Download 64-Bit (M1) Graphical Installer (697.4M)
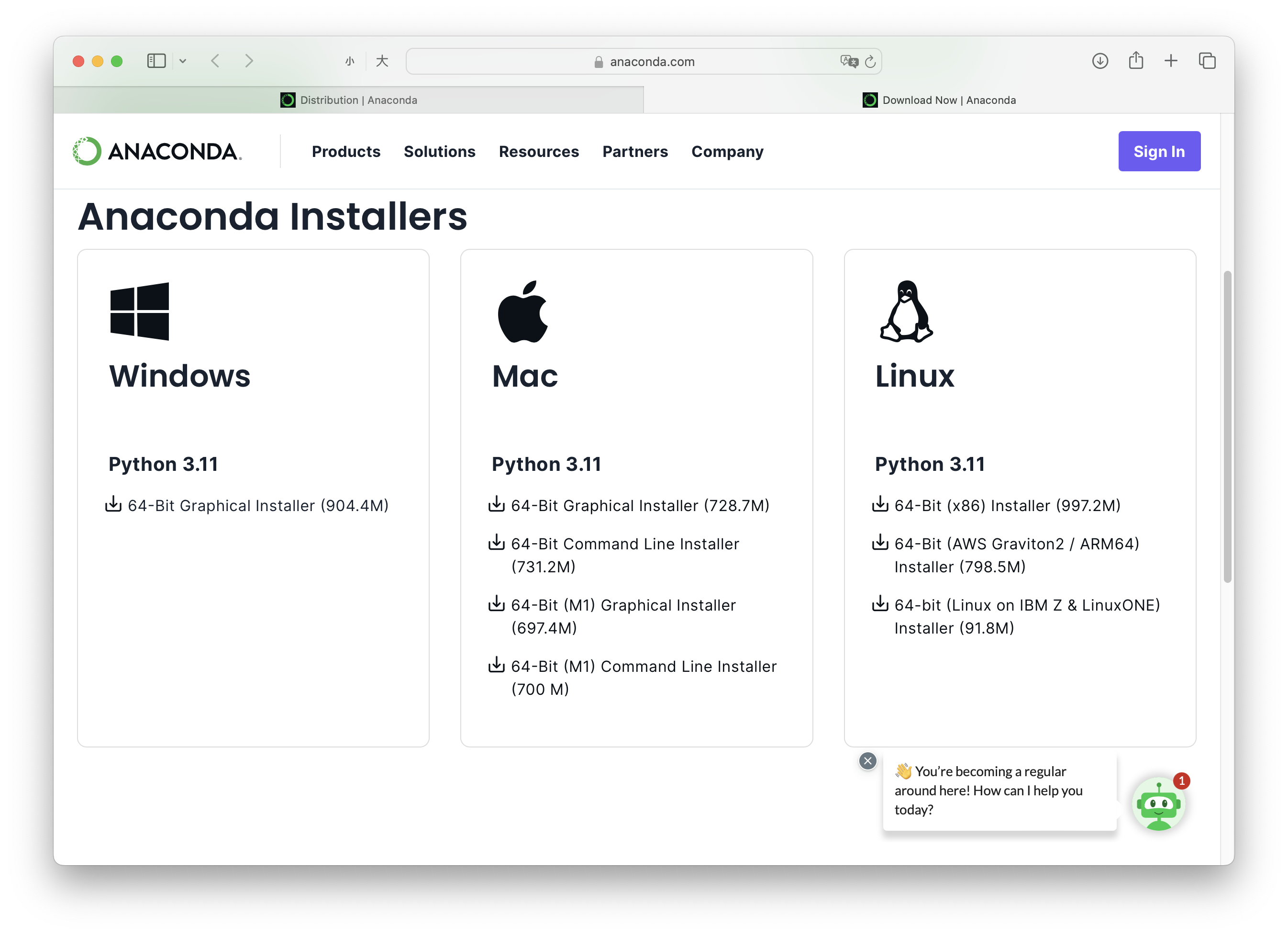Screen dimensions: 1288x936 (623, 616)
